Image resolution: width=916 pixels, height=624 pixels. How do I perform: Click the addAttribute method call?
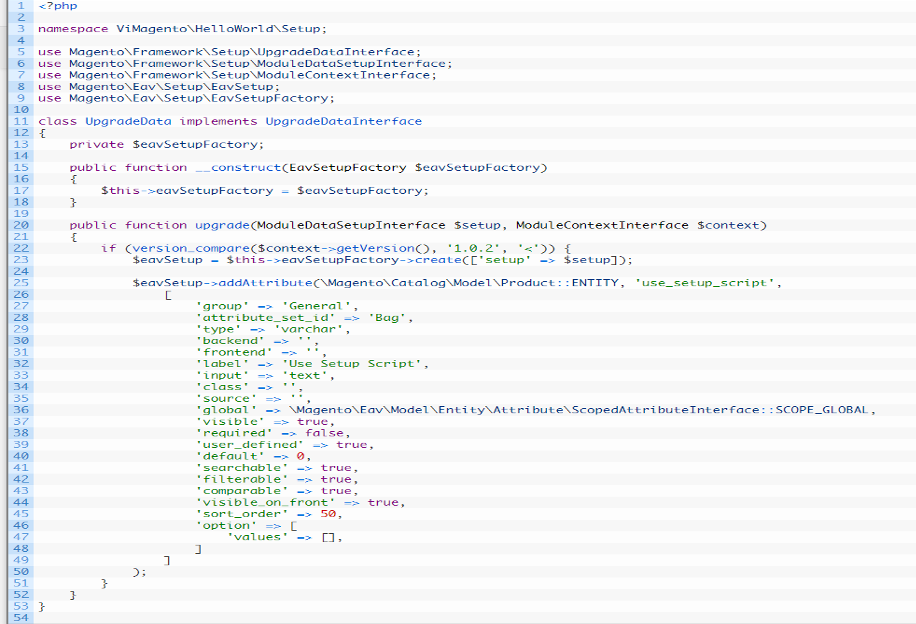pyautogui.click(x=265, y=283)
